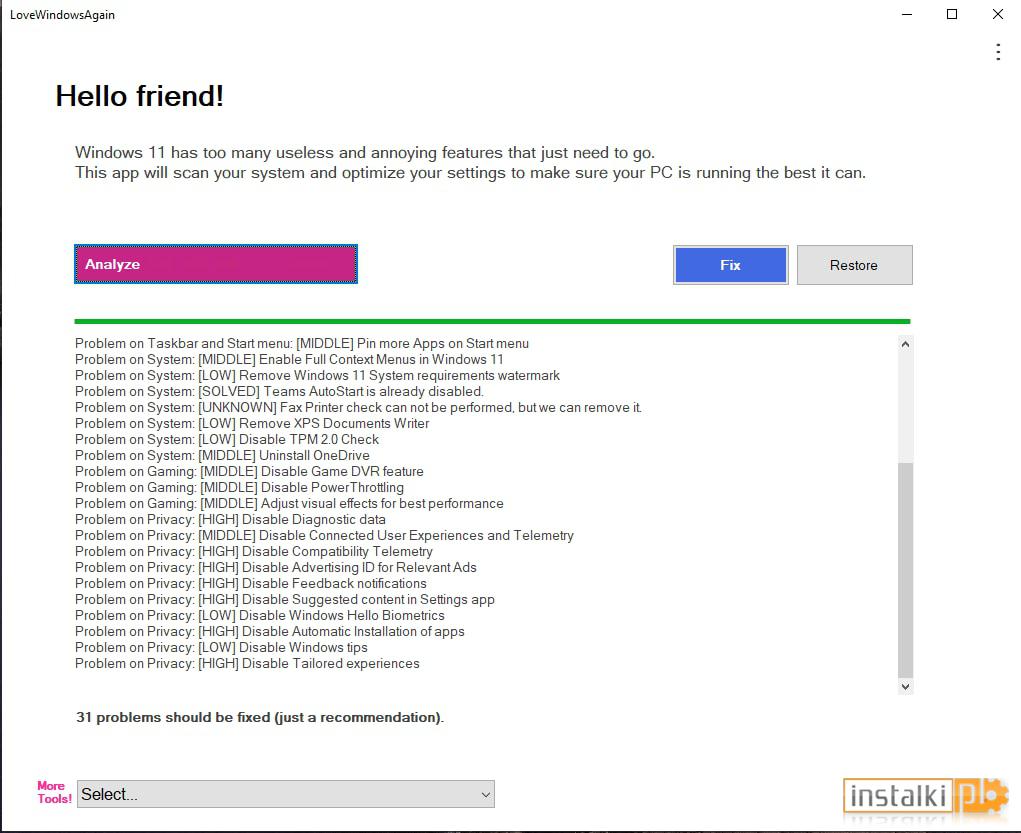Click the green progress bar
Screen dimensions: 1021x833
[x=492, y=321]
